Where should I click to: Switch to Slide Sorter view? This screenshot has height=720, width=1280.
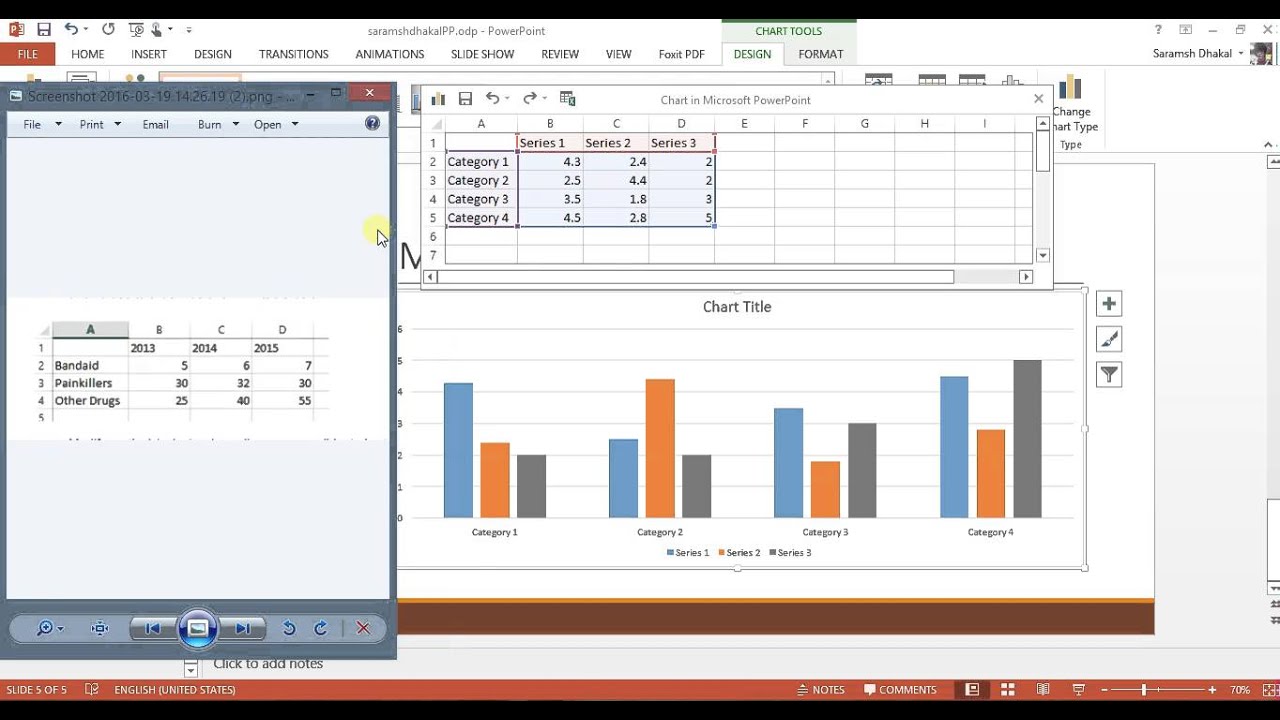tap(1008, 690)
